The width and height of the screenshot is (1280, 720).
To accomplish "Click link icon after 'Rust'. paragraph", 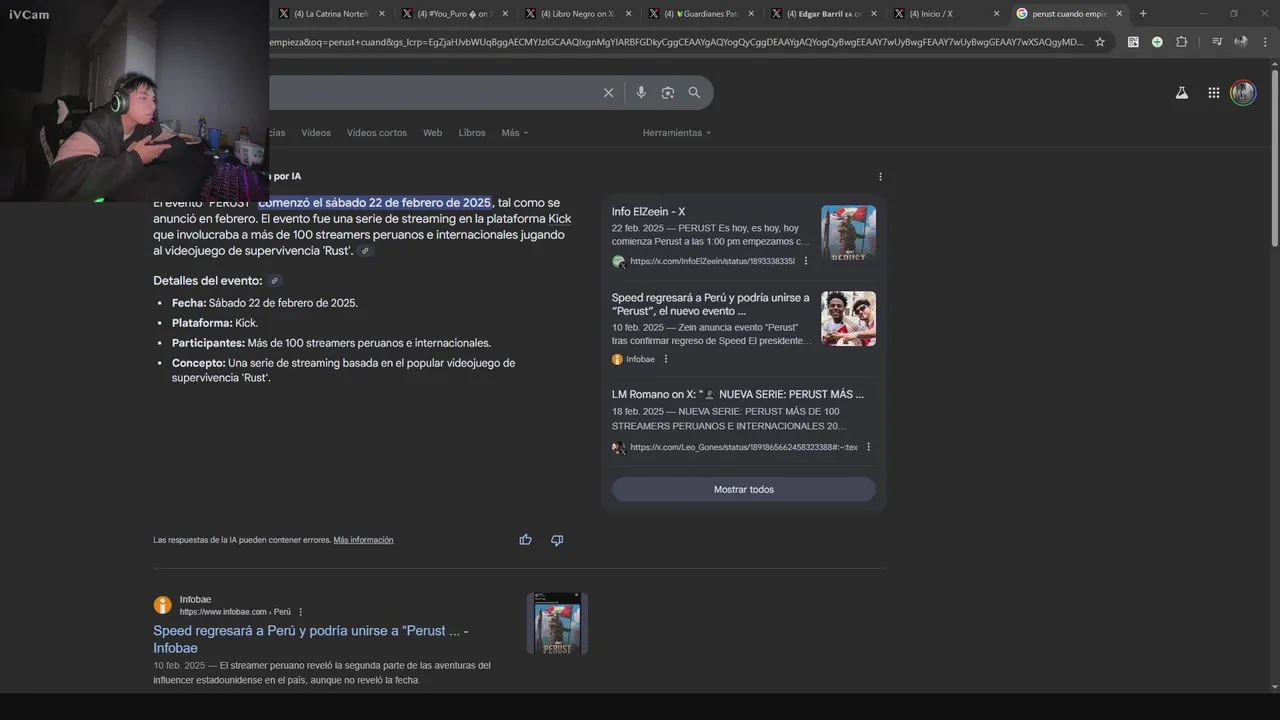I will pyautogui.click(x=366, y=251).
